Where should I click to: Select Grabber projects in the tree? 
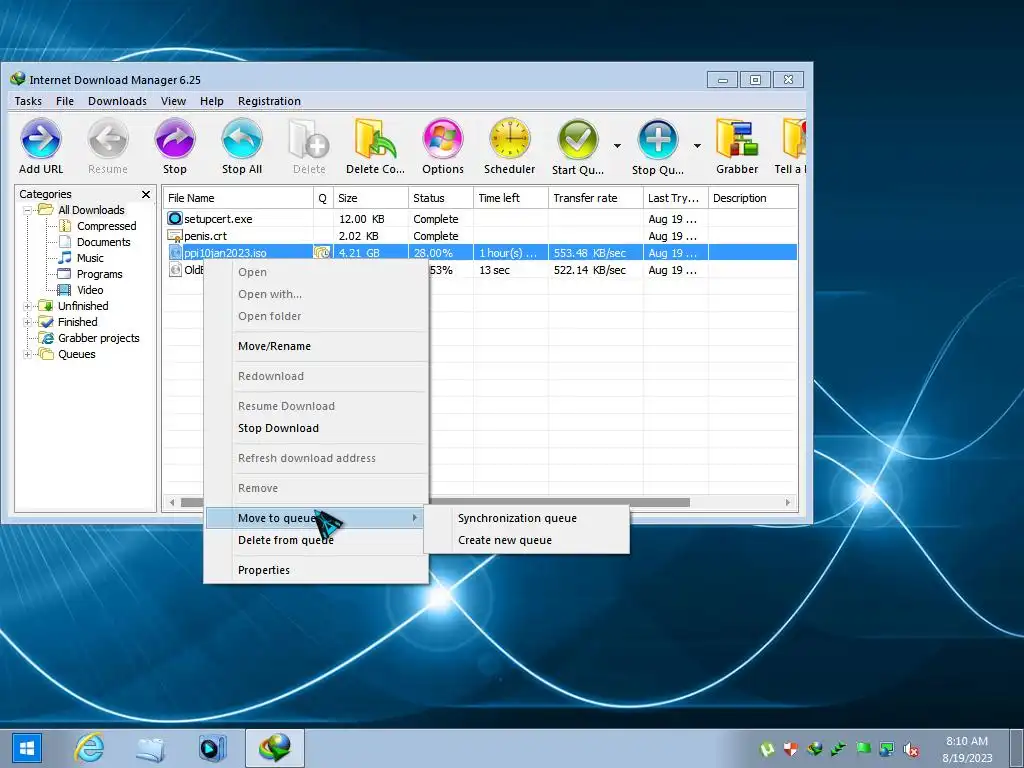[99, 338]
